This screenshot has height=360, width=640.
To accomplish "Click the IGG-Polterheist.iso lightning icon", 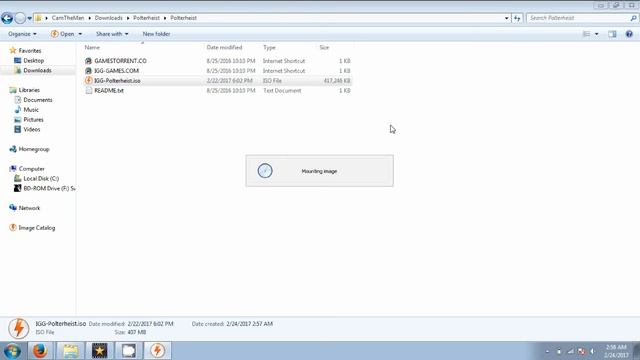I will [89, 80].
